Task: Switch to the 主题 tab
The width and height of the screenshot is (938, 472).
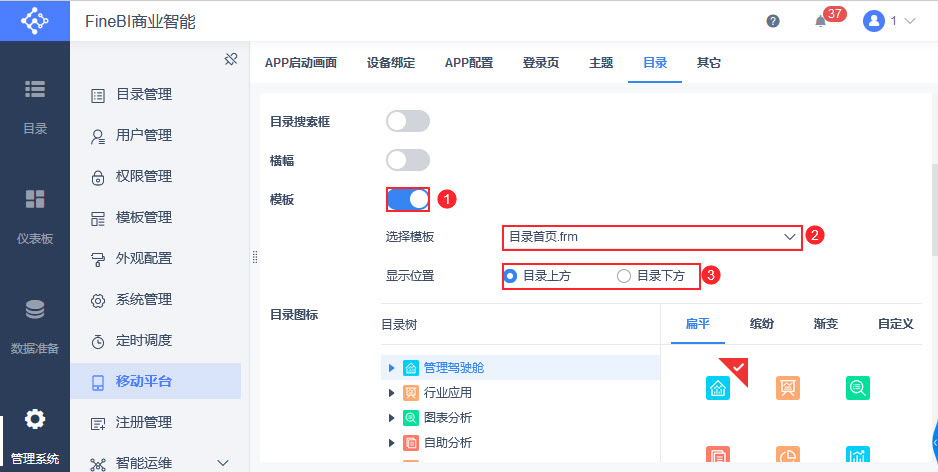Action: [601, 62]
